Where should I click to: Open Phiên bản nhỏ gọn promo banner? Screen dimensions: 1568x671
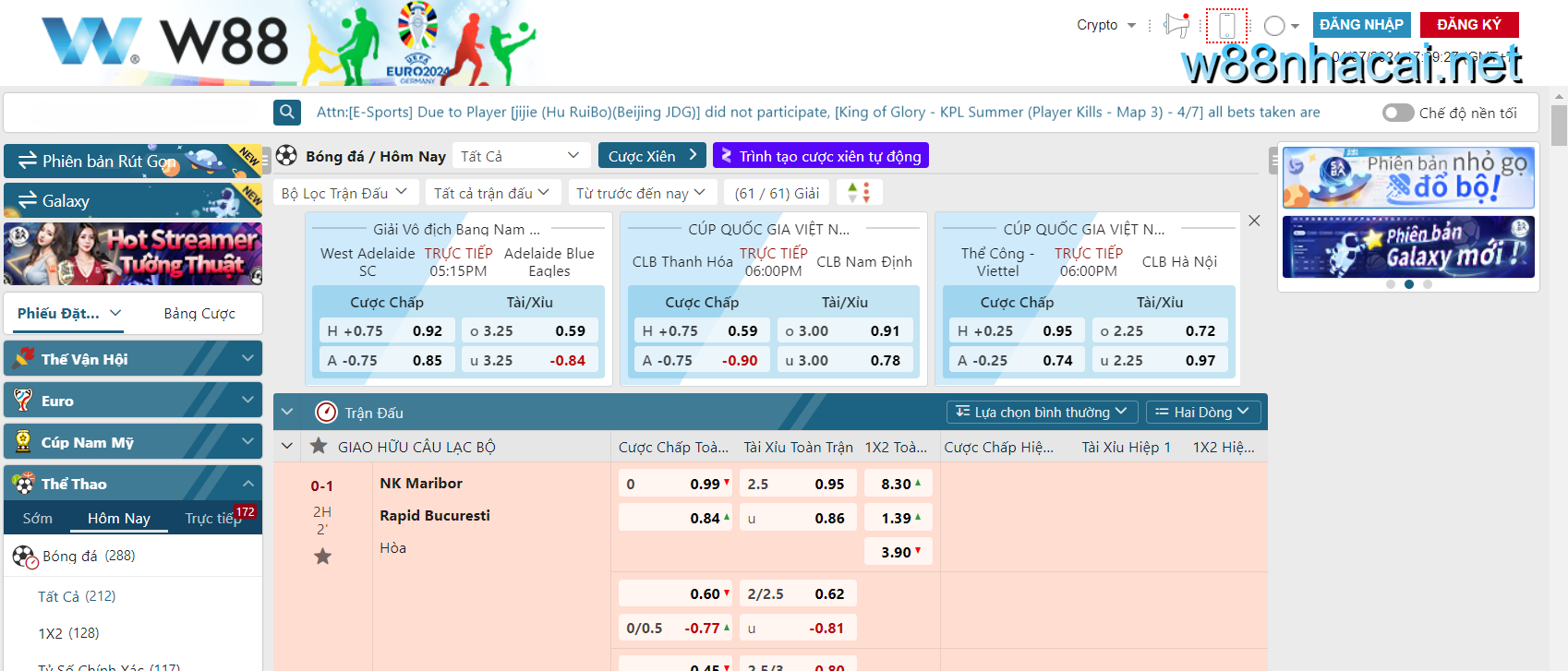click(1408, 177)
